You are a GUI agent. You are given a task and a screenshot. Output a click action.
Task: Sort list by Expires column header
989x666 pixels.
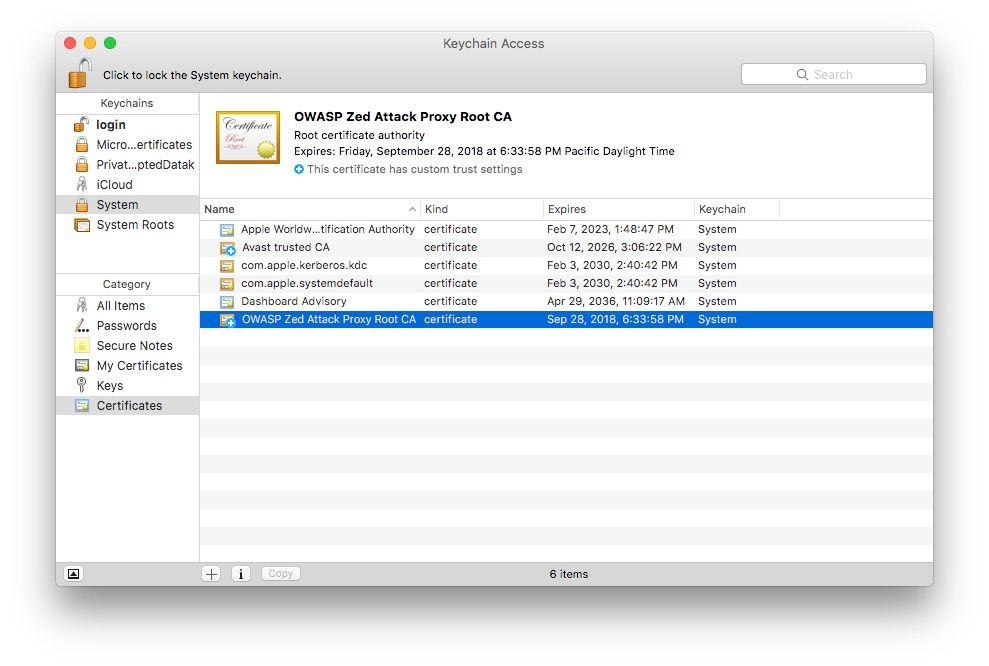pos(619,209)
